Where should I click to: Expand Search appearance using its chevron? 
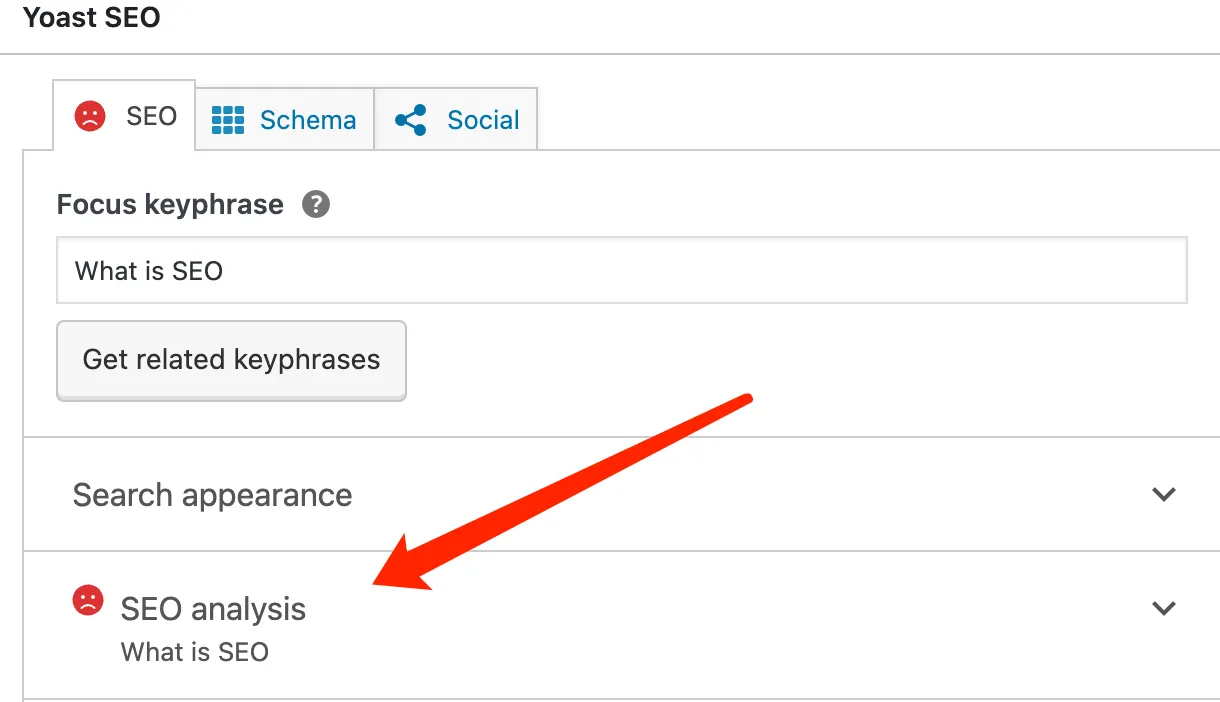(1163, 494)
